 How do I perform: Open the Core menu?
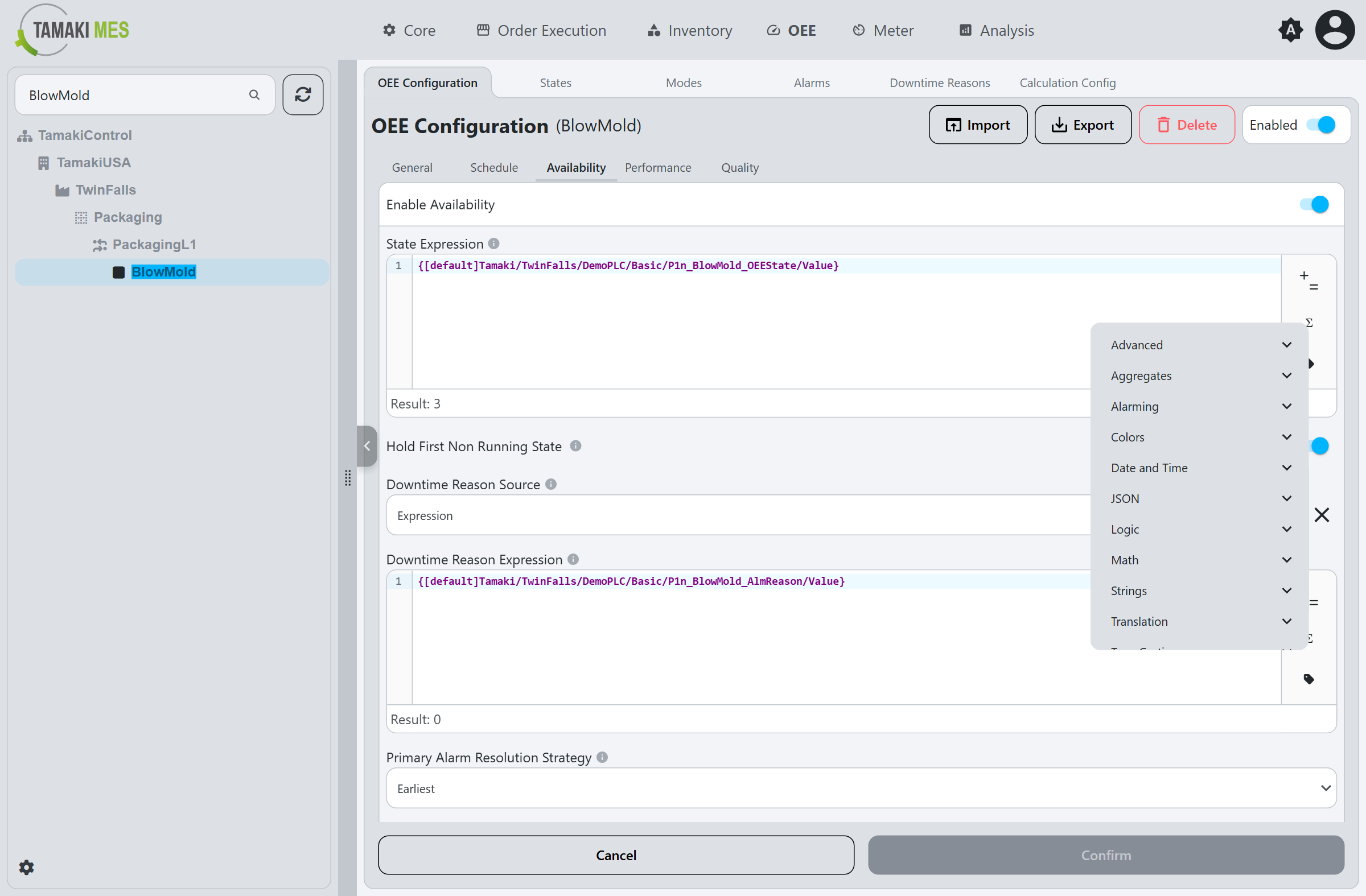[409, 30]
